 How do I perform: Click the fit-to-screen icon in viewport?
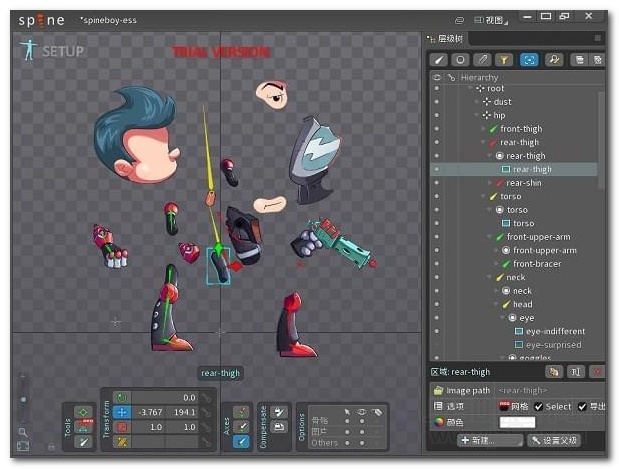[23, 446]
